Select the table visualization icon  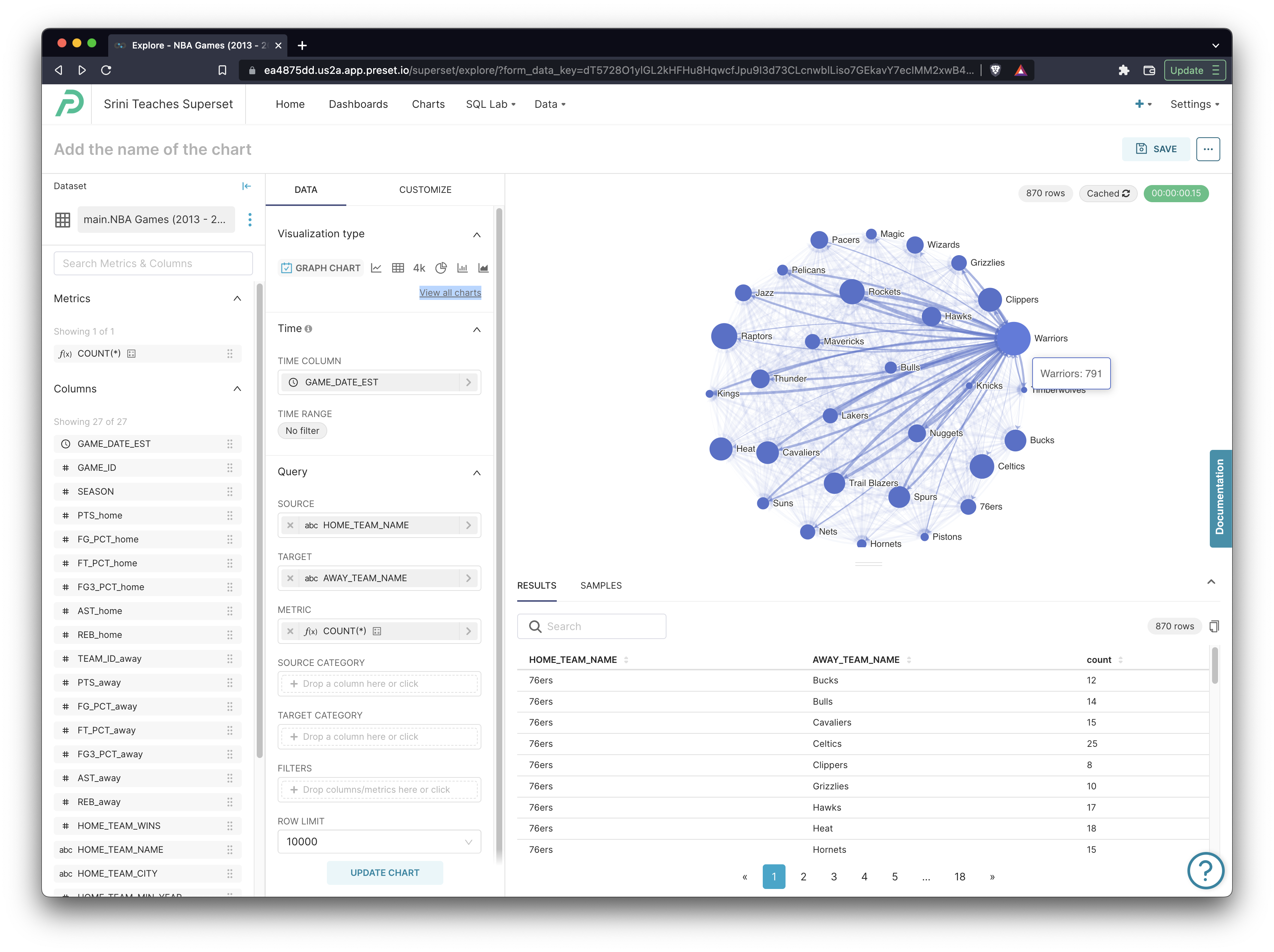pyautogui.click(x=397, y=268)
